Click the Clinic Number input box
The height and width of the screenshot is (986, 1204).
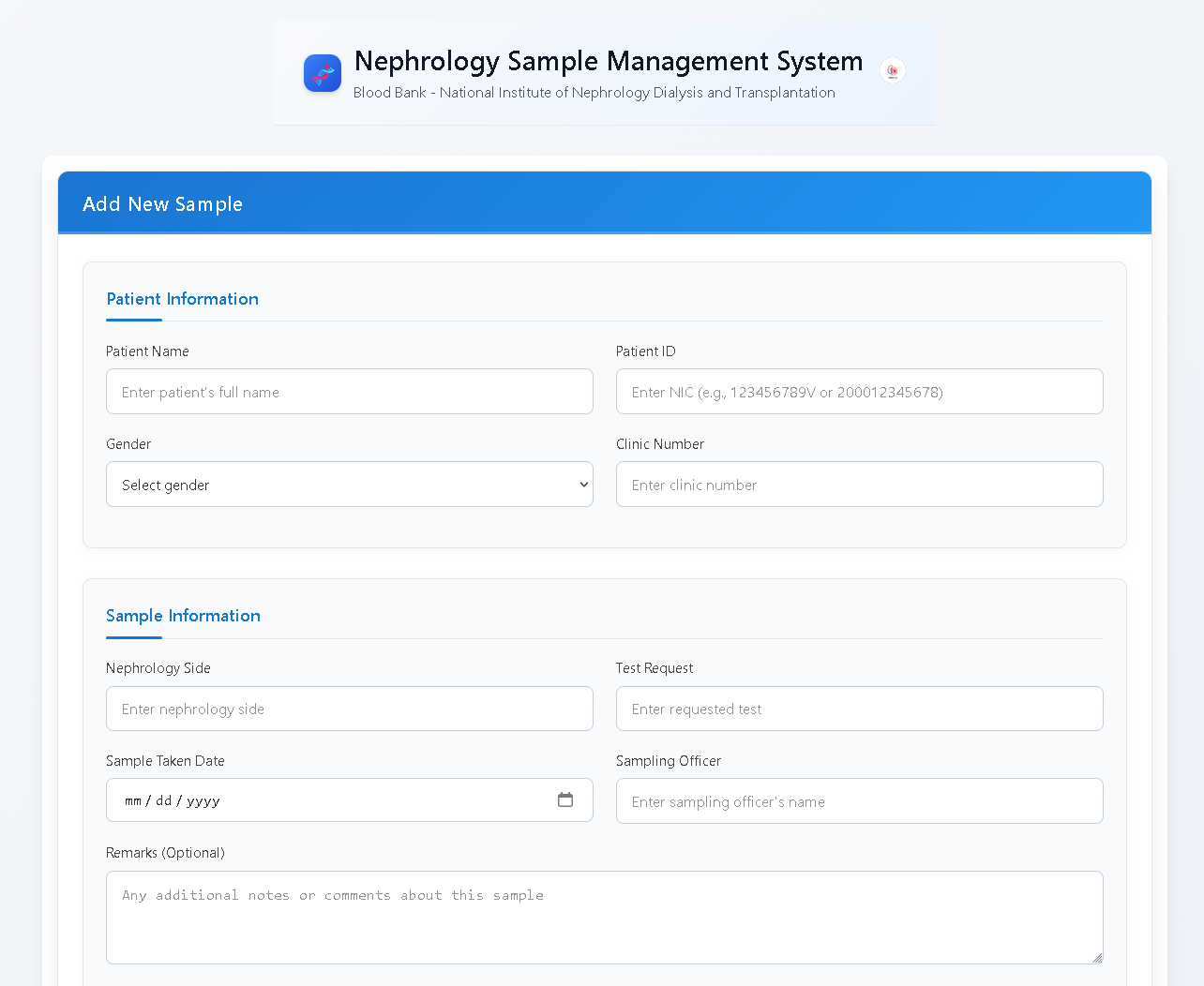click(860, 485)
